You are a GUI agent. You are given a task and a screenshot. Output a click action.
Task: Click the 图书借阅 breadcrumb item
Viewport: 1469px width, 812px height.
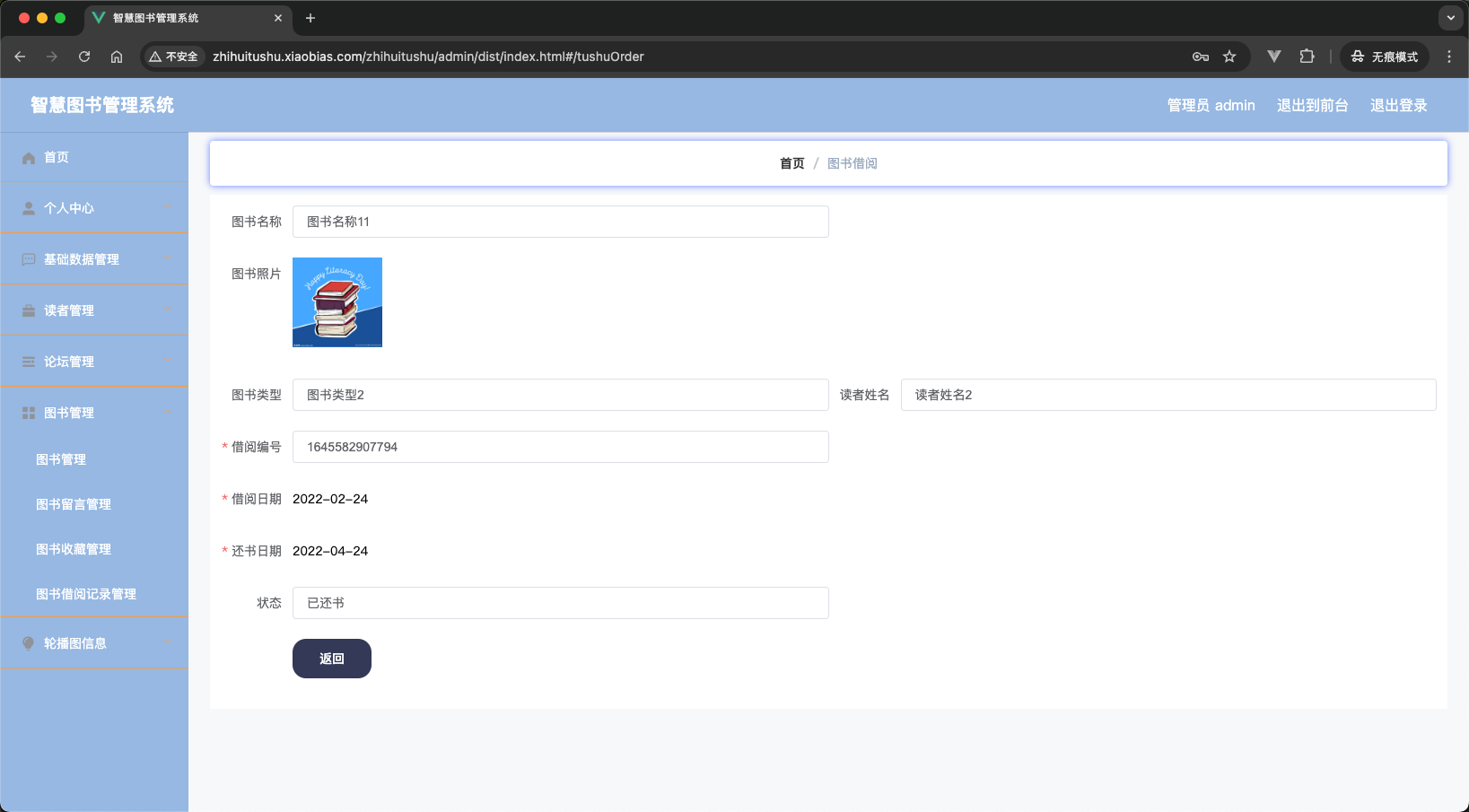(853, 163)
